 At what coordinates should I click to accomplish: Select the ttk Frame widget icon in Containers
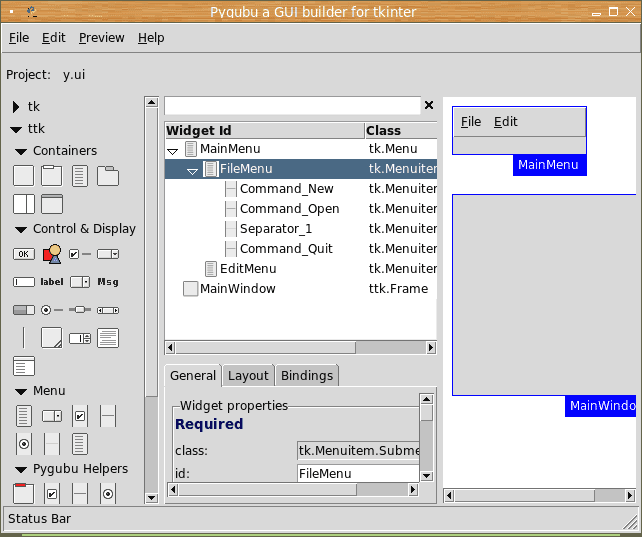pyautogui.click(x=24, y=176)
